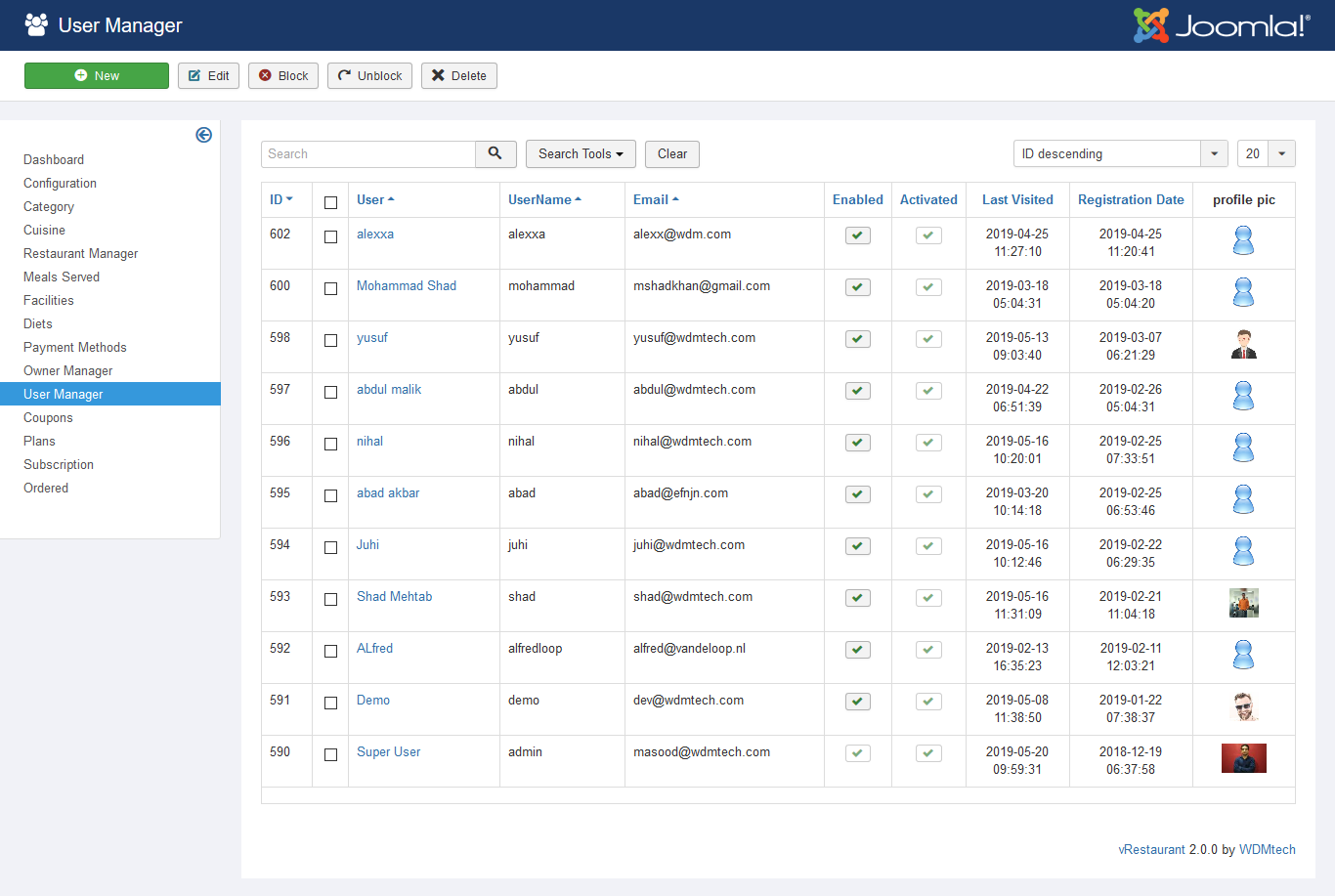The width and height of the screenshot is (1335, 896).
Task: Toggle the Activated status icon for Juhi
Action: pyautogui.click(x=928, y=546)
